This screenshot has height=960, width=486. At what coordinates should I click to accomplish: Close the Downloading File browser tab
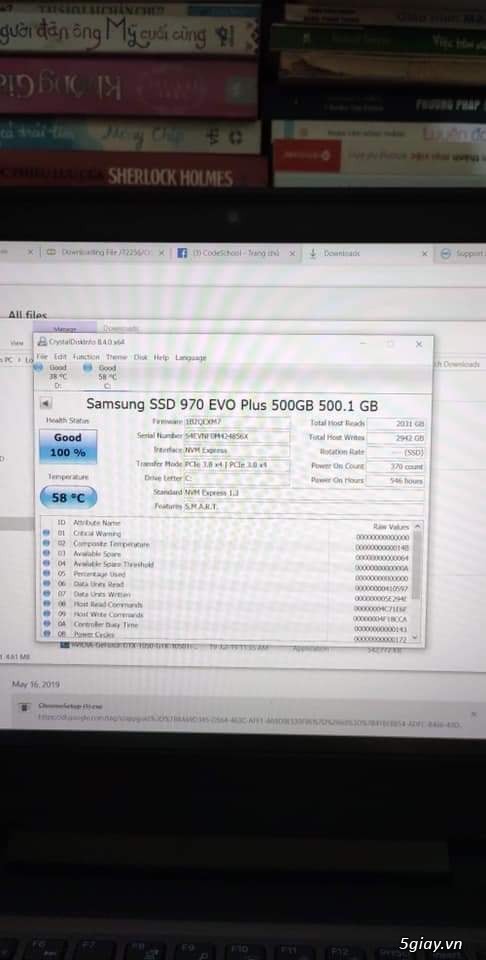pyautogui.click(x=164, y=252)
